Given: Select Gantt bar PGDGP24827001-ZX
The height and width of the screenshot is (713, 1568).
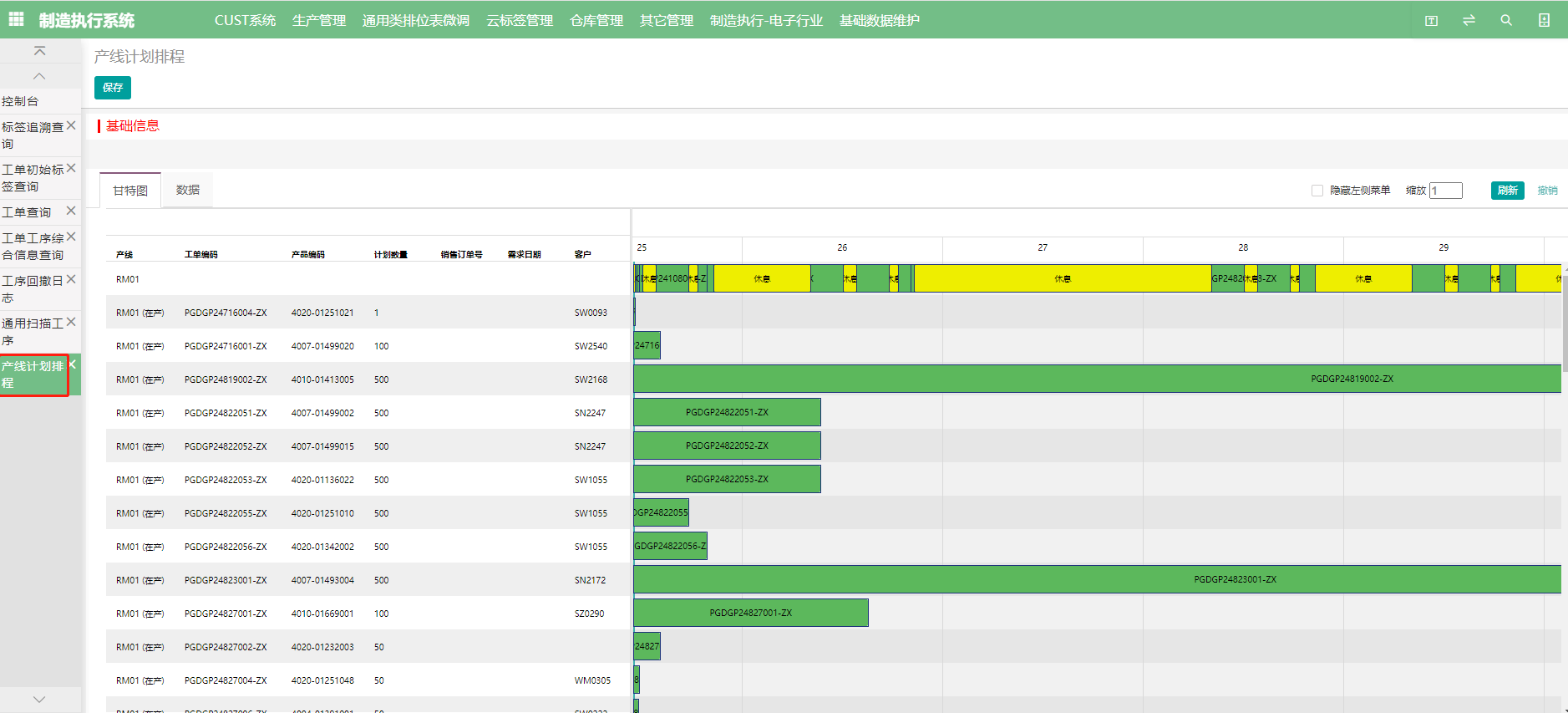Looking at the screenshot, I should 751,613.
